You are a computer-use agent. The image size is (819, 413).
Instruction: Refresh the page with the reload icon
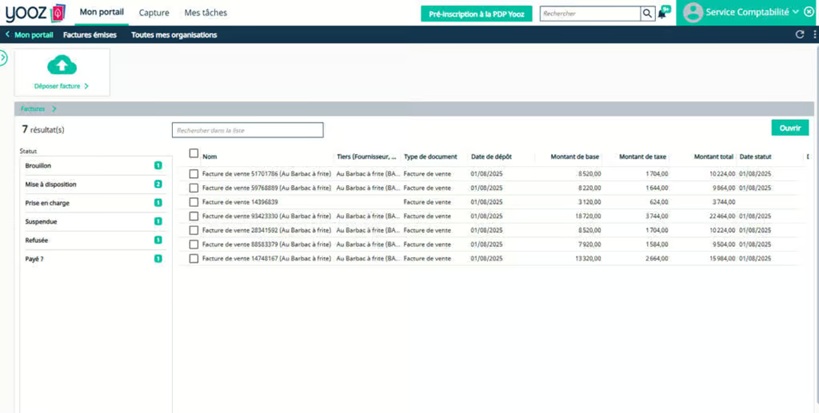pyautogui.click(x=799, y=35)
